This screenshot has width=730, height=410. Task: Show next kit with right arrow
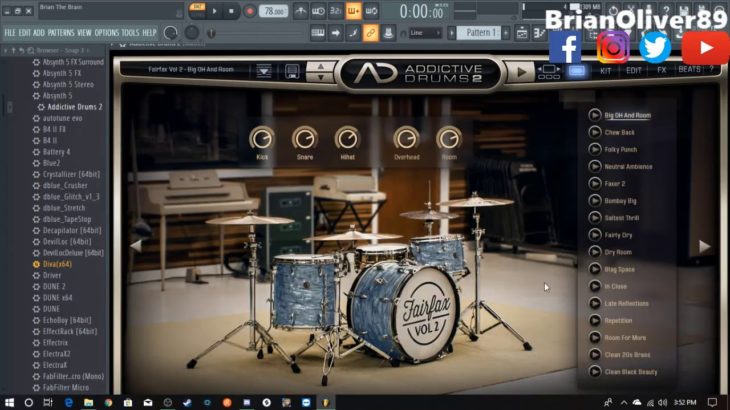(704, 247)
